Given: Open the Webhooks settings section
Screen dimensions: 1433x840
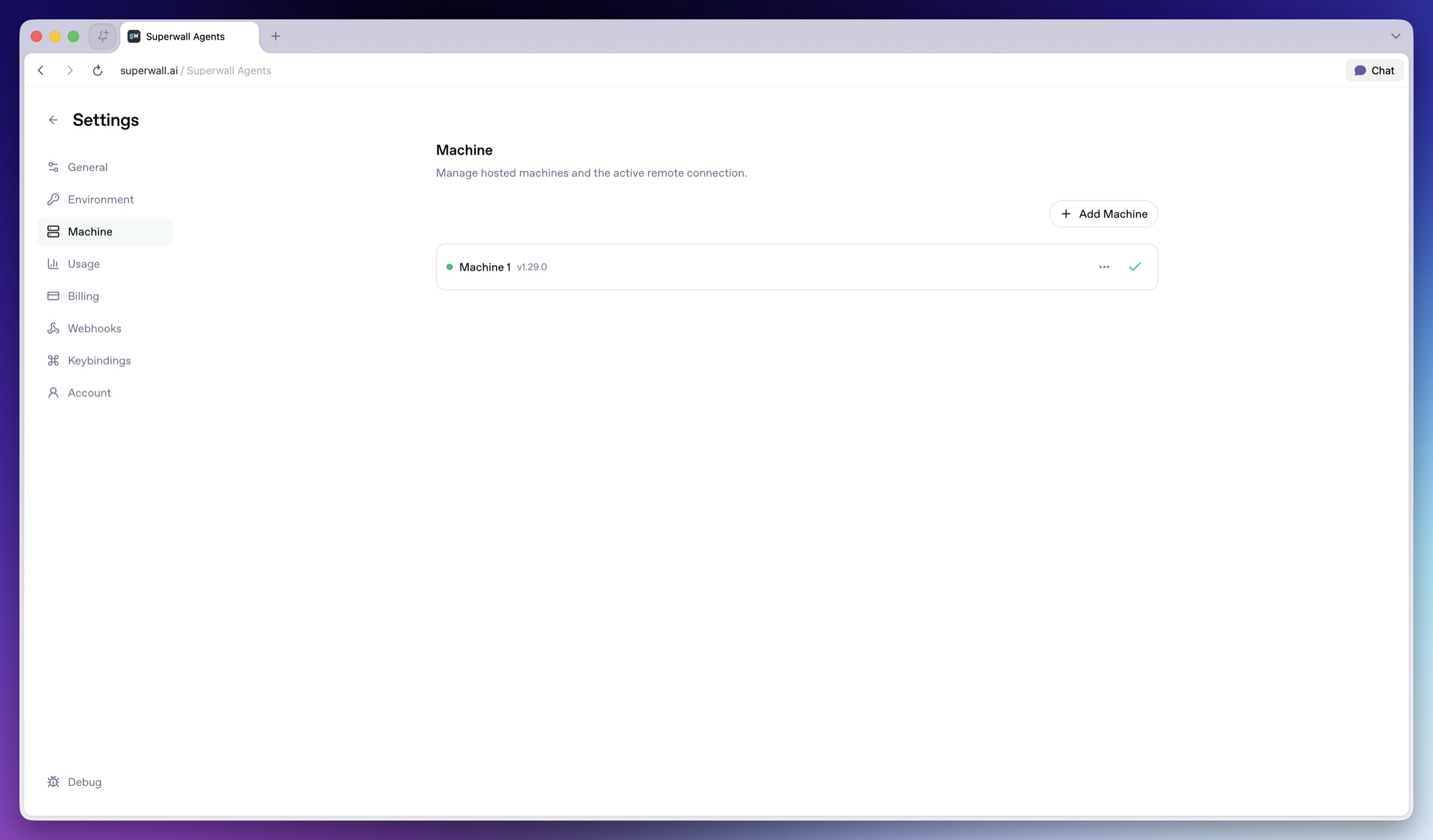Looking at the screenshot, I should pos(105,328).
